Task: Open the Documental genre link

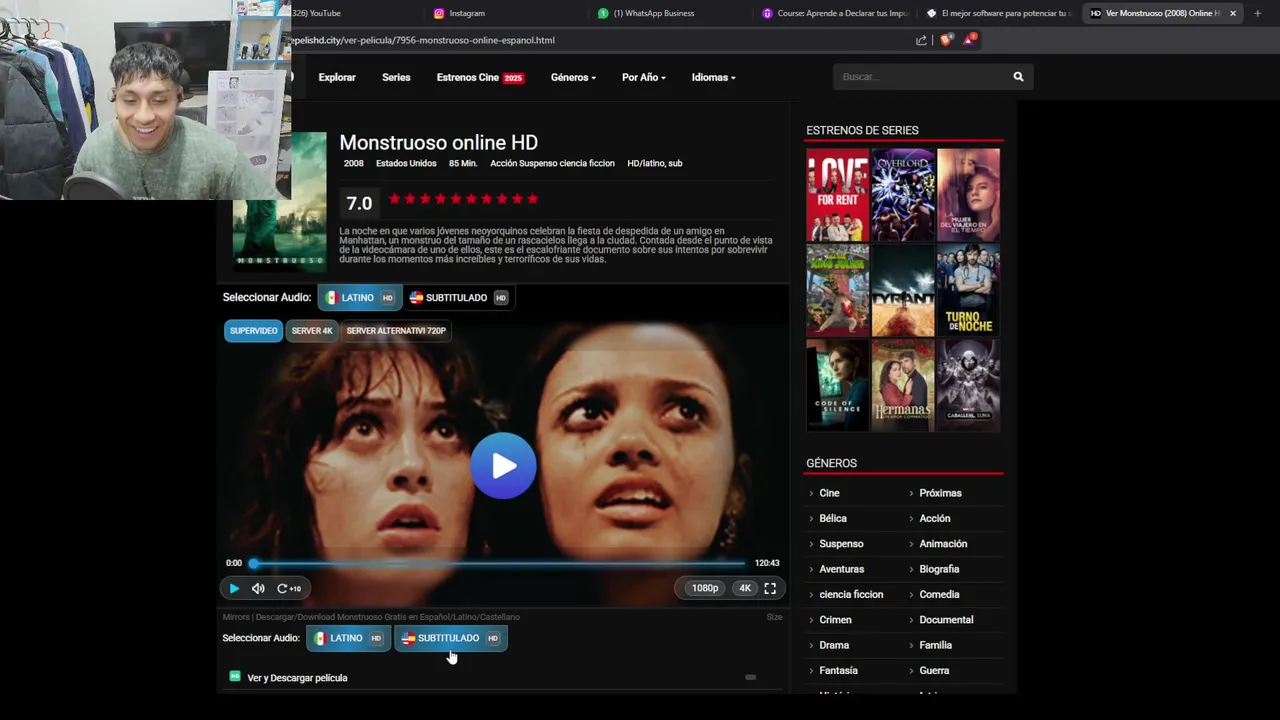Action: tap(946, 620)
